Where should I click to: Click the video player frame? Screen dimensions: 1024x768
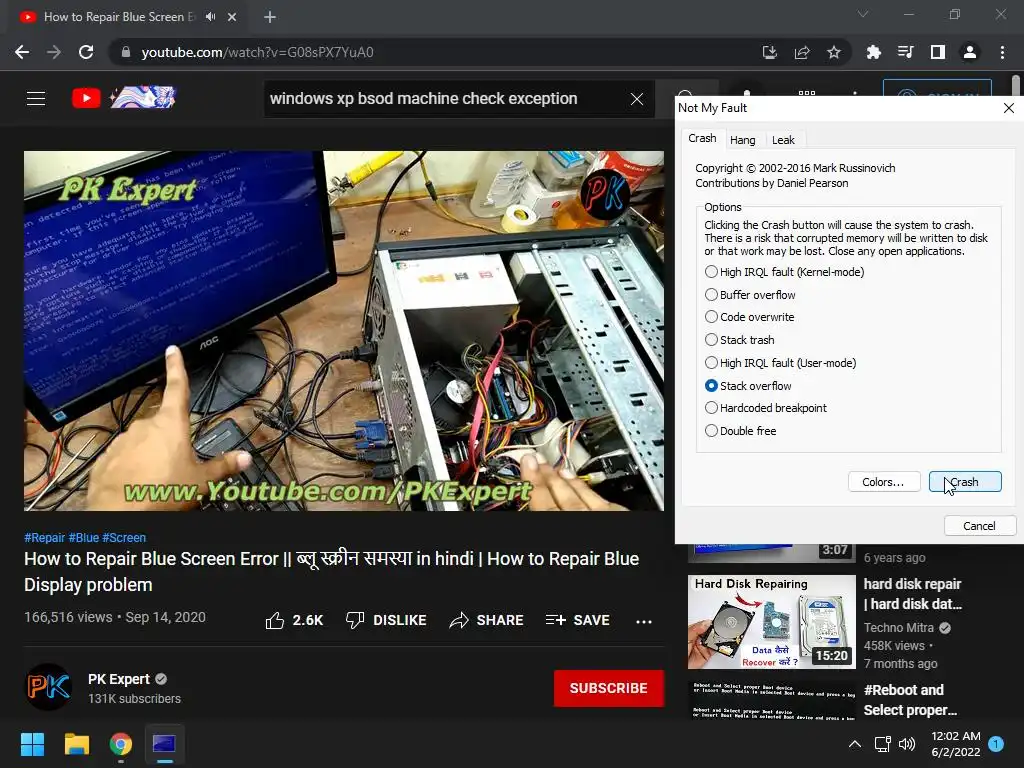coord(344,331)
